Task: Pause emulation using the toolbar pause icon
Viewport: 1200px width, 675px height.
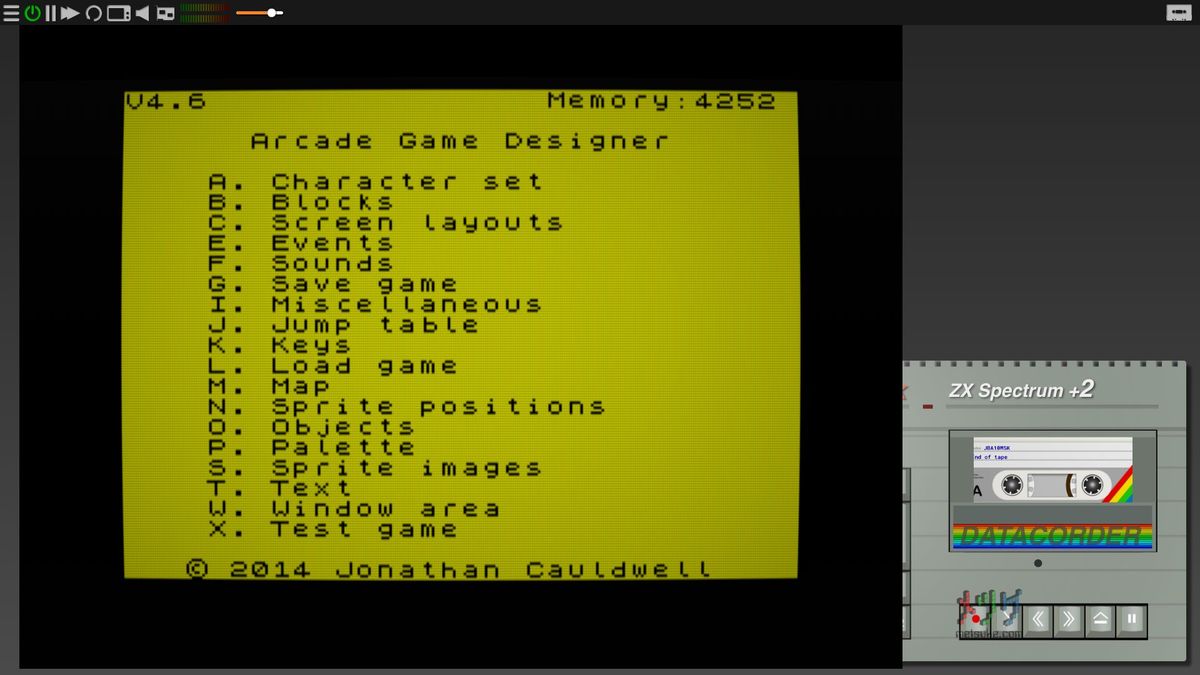Action: click(51, 13)
